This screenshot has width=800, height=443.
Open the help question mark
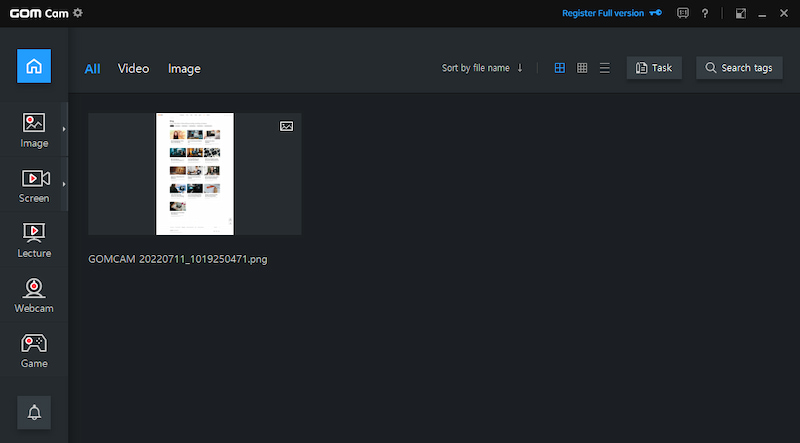(x=705, y=13)
